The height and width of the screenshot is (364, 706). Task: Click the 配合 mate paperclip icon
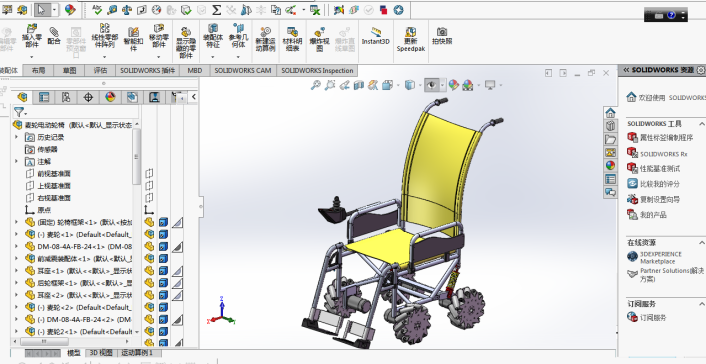(x=54, y=36)
